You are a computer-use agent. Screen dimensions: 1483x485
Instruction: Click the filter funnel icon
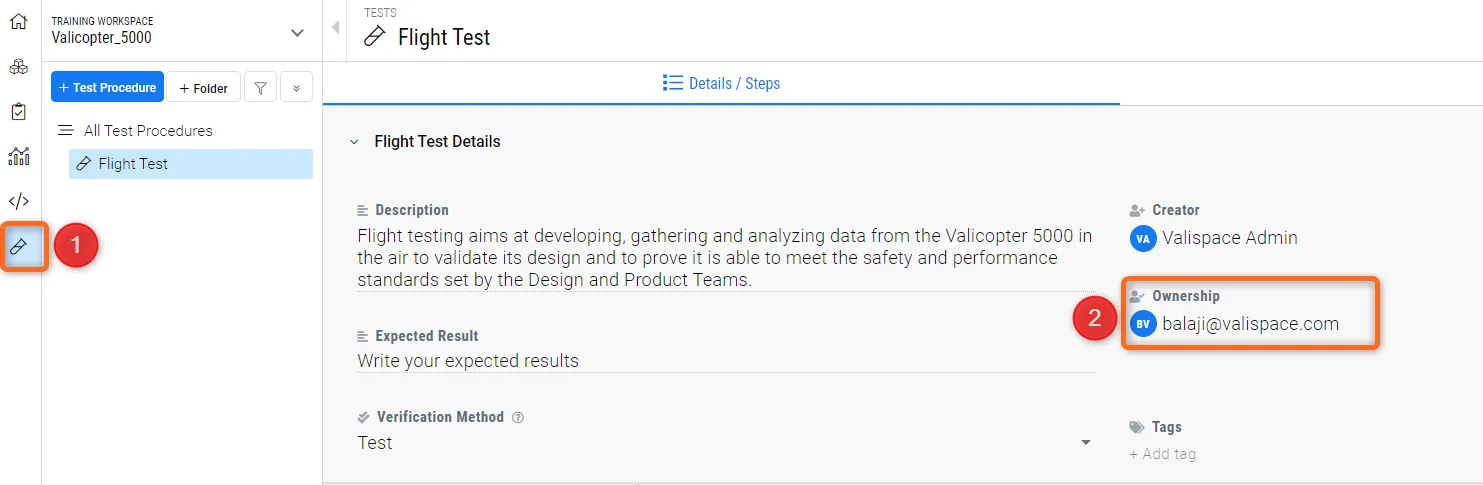coord(260,88)
